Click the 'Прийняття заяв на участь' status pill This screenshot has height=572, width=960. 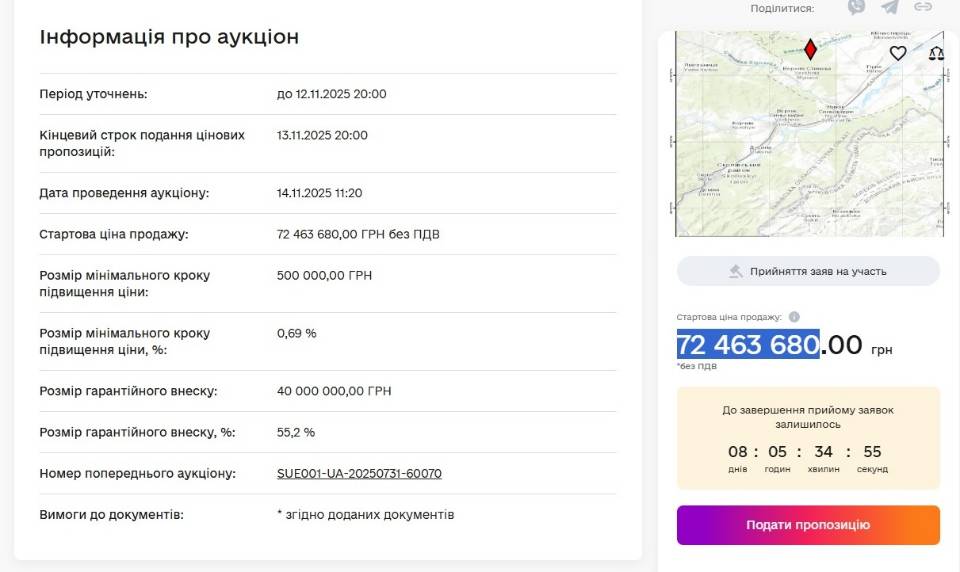point(808,271)
